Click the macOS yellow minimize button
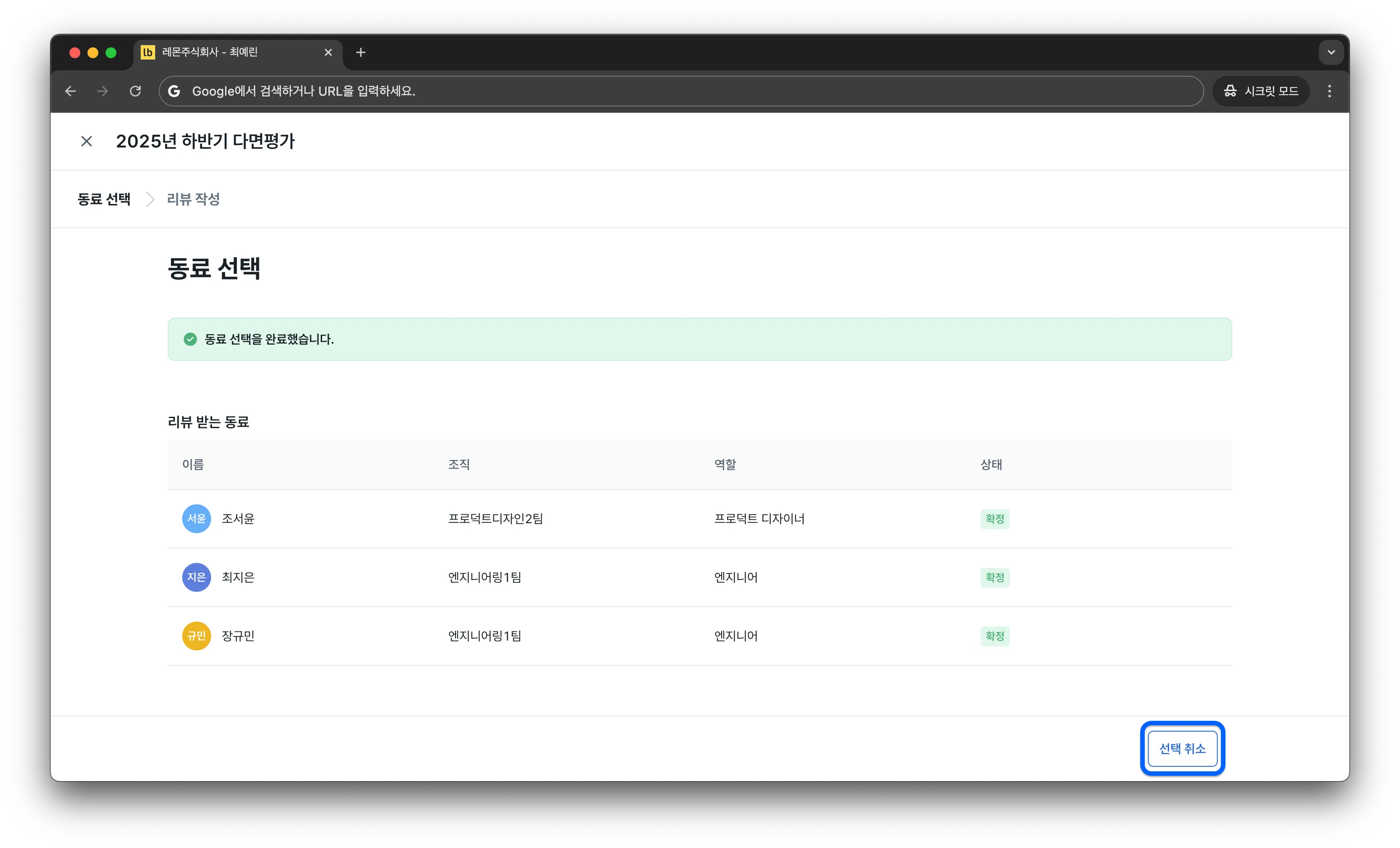The height and width of the screenshot is (848, 1400). point(93,53)
